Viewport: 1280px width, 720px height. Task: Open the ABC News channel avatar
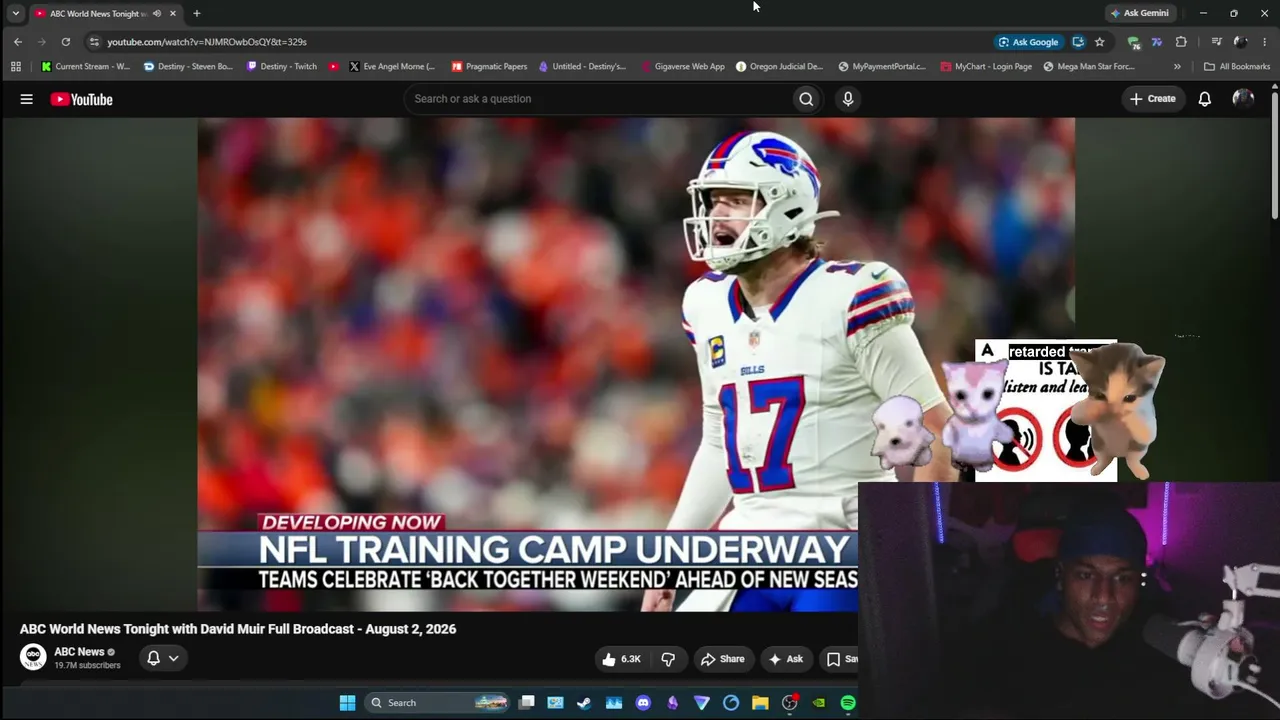(33, 657)
